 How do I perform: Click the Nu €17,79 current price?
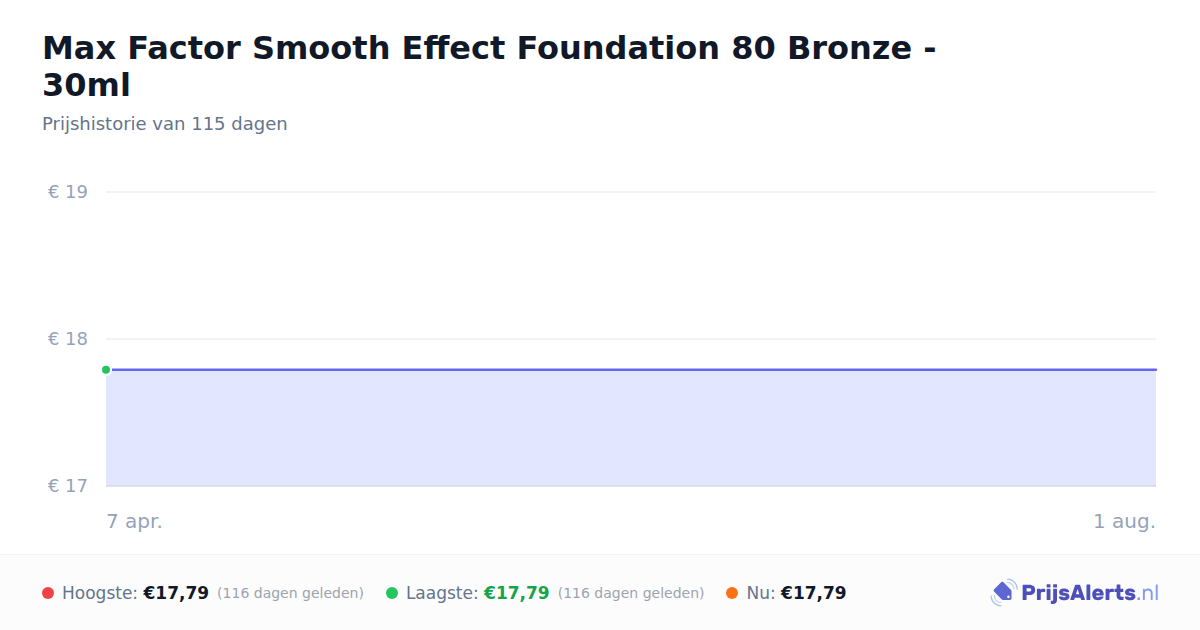813,593
